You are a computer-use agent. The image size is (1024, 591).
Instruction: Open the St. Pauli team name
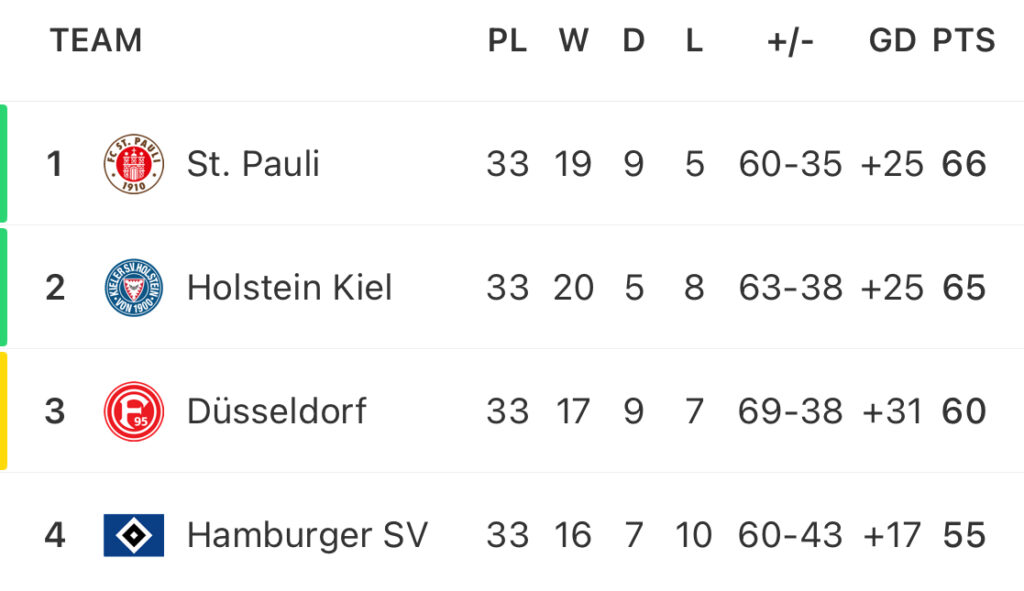tap(253, 163)
